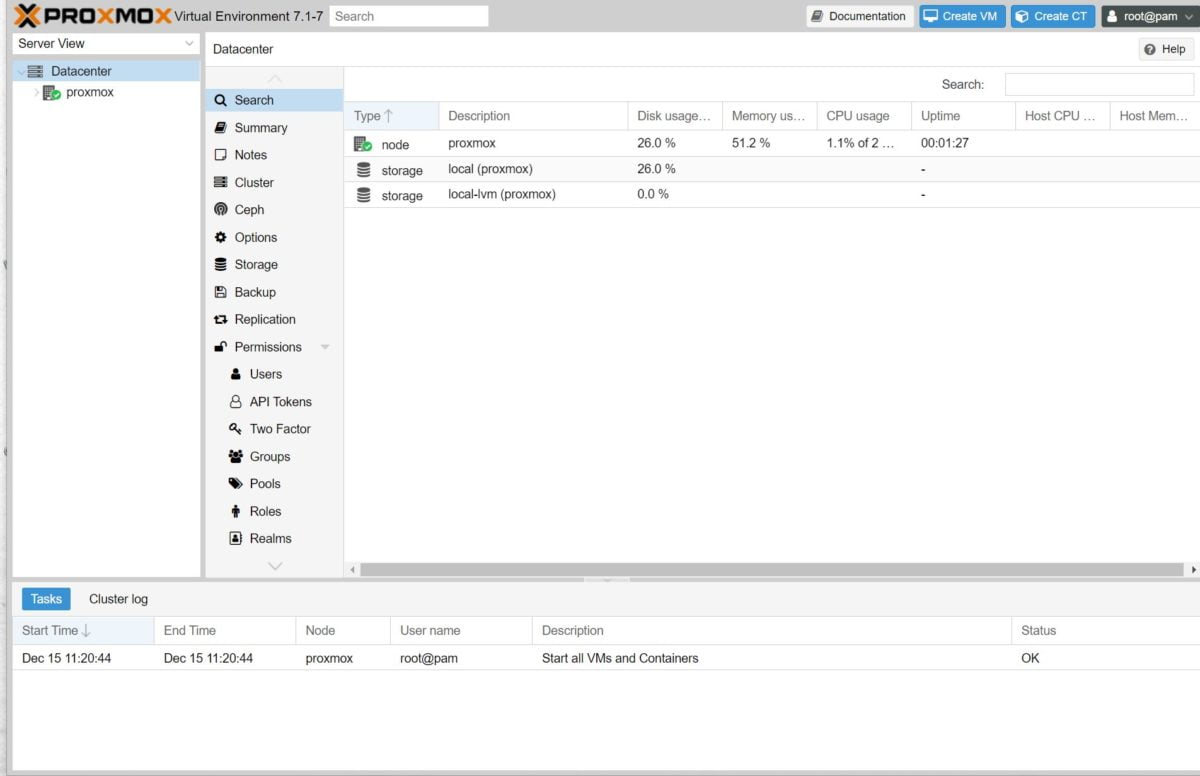
Task: Select the Tasks tab
Action: tap(45, 598)
